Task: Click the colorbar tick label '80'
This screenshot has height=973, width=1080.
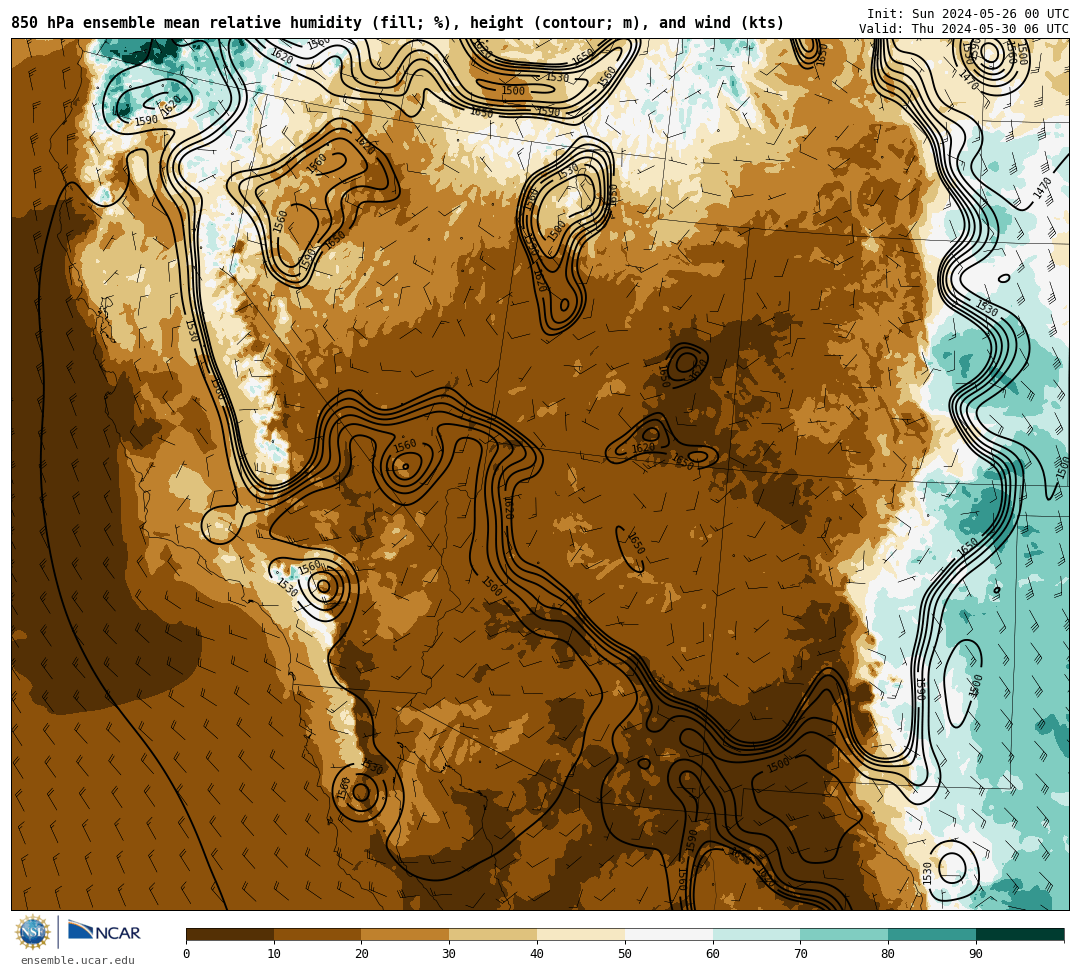Action: pyautogui.click(x=889, y=954)
